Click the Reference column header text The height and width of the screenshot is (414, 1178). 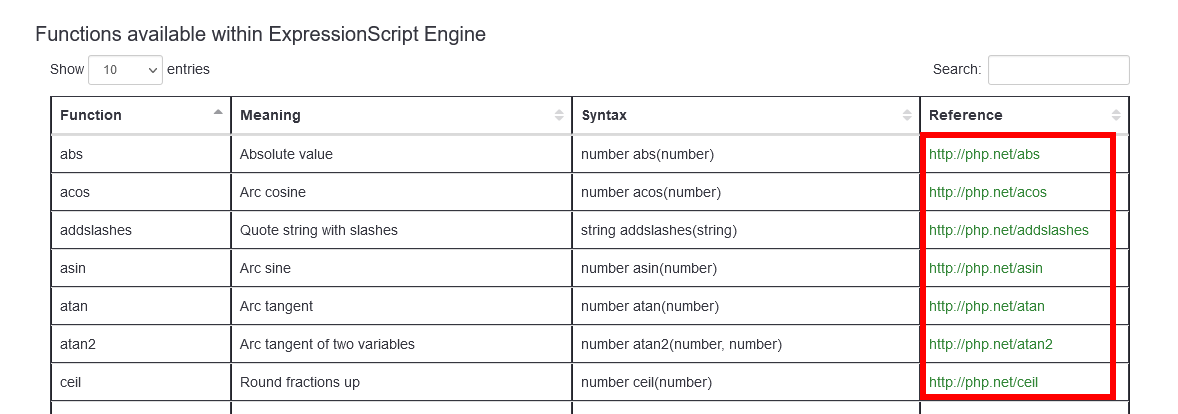965,115
